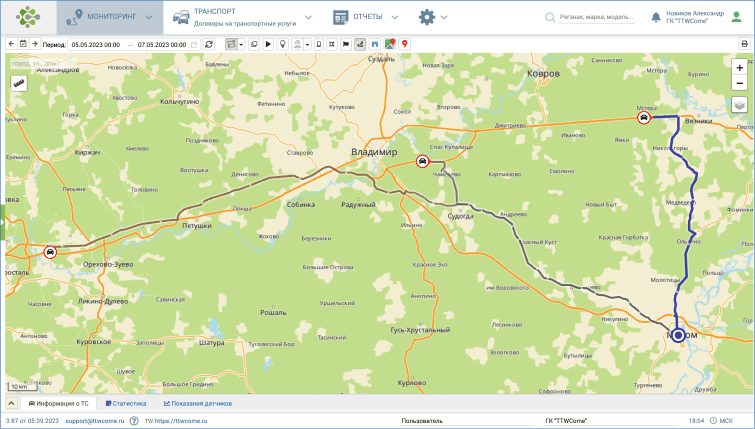The image size is (755, 429).
Task: Select the ruler measurement tool
Action: tap(18, 83)
